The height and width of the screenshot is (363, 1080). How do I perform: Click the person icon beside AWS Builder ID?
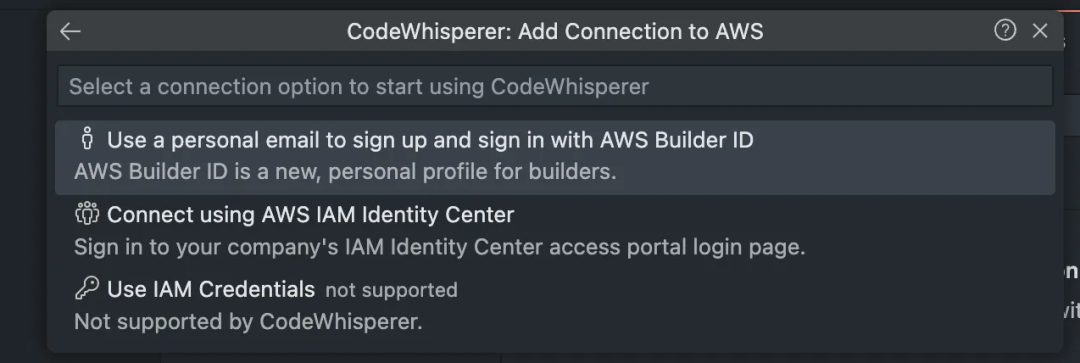87,138
